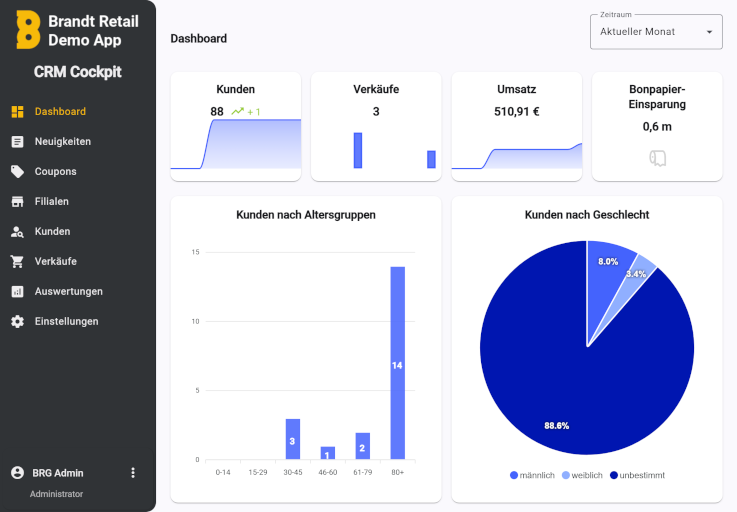Open the Umsatz summary card
This screenshot has width=737, height=512.
point(516,126)
